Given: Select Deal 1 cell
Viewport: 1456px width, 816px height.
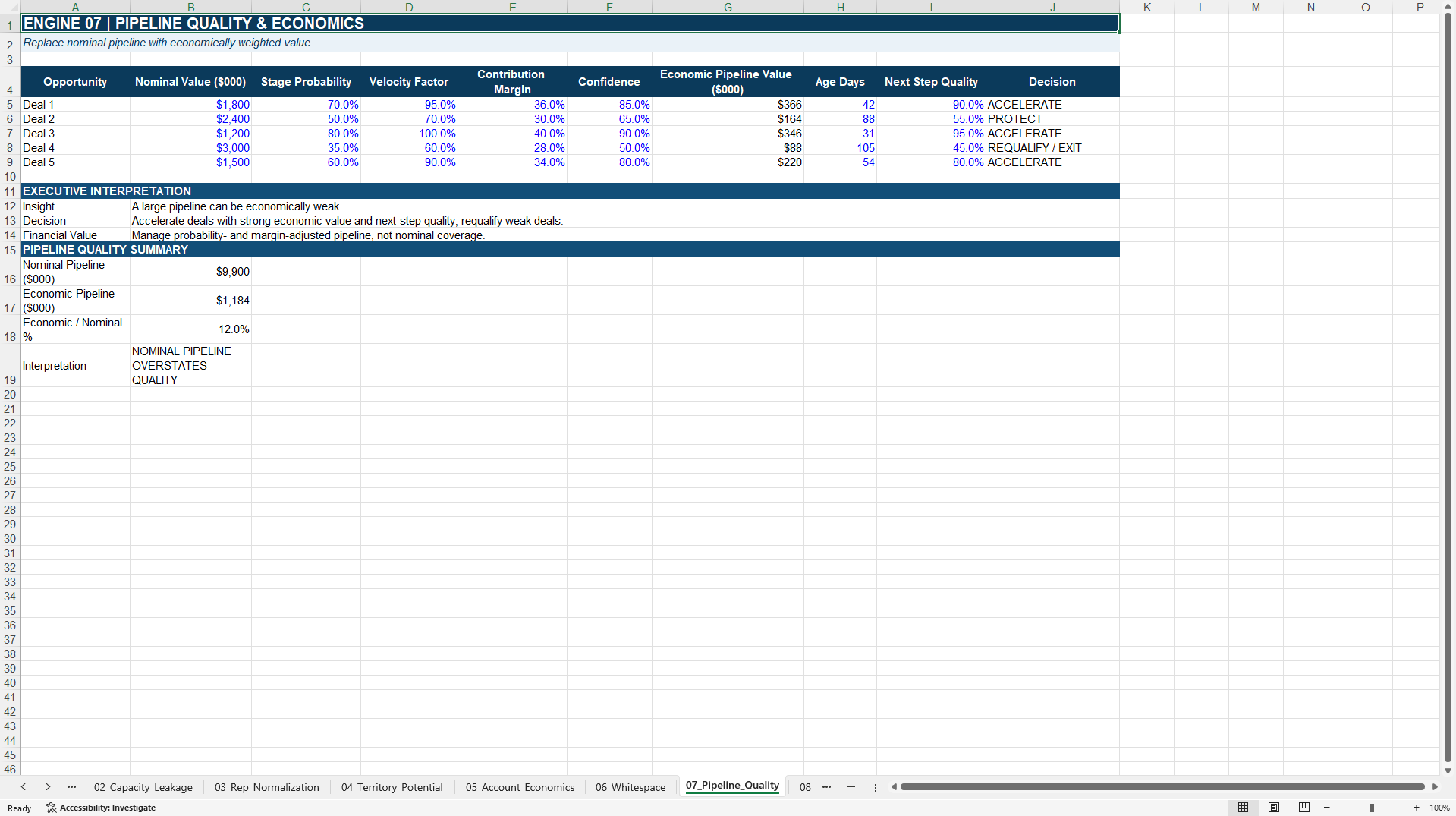Looking at the screenshot, I should tap(75, 105).
